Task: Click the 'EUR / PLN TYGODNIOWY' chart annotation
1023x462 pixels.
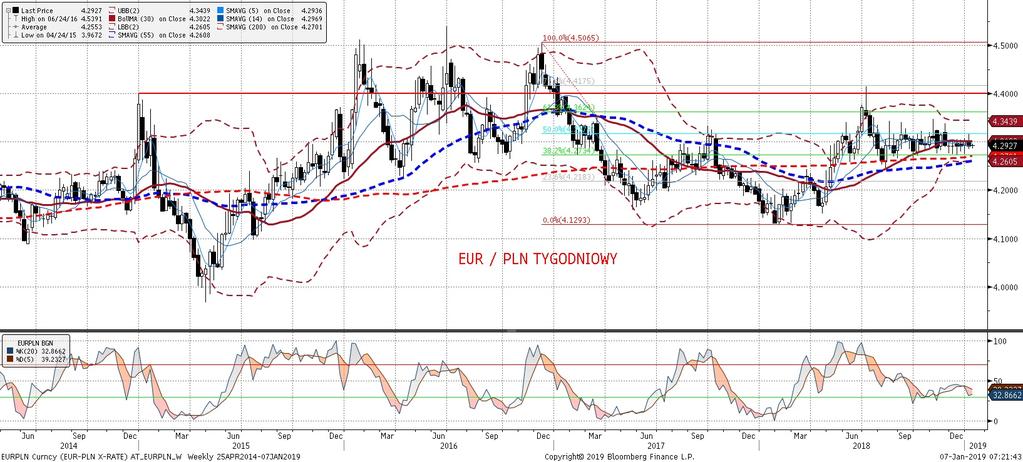Action: tap(537, 259)
